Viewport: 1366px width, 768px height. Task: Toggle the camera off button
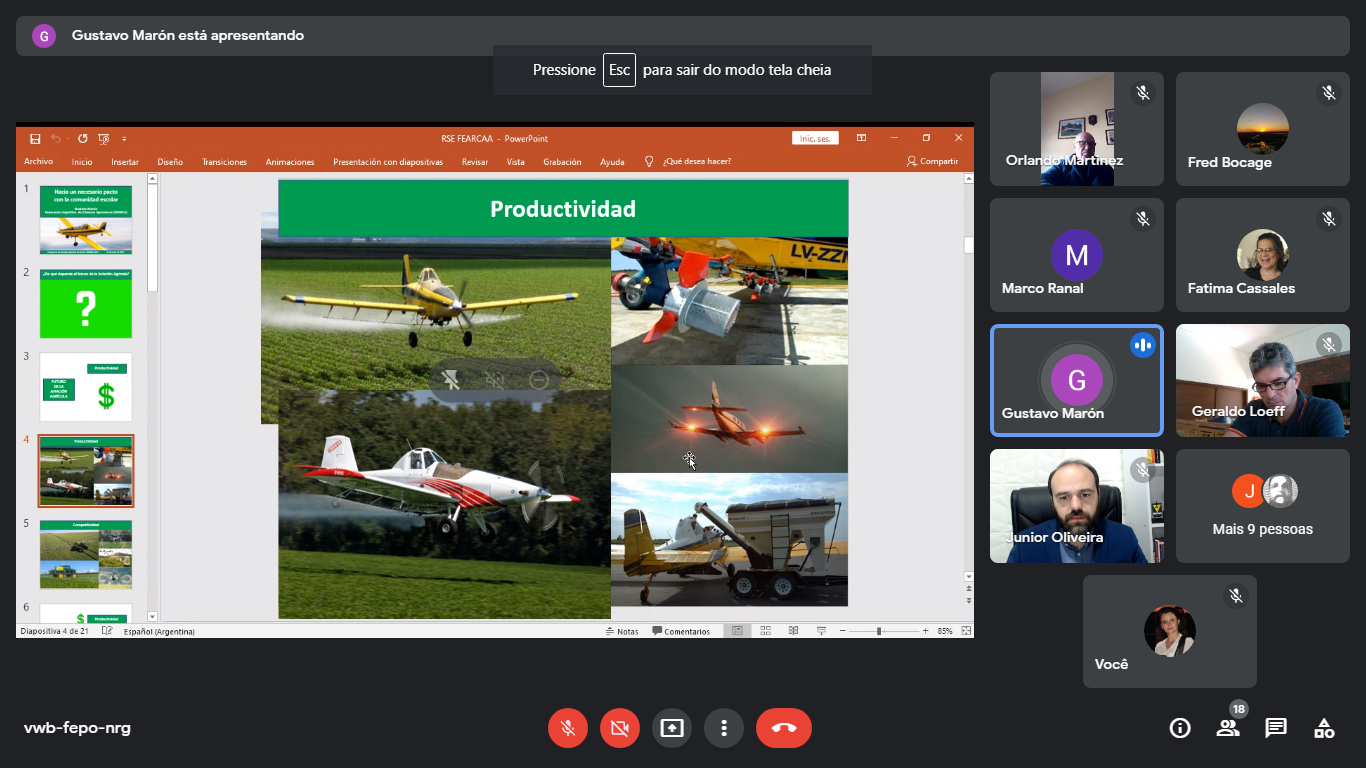point(620,728)
